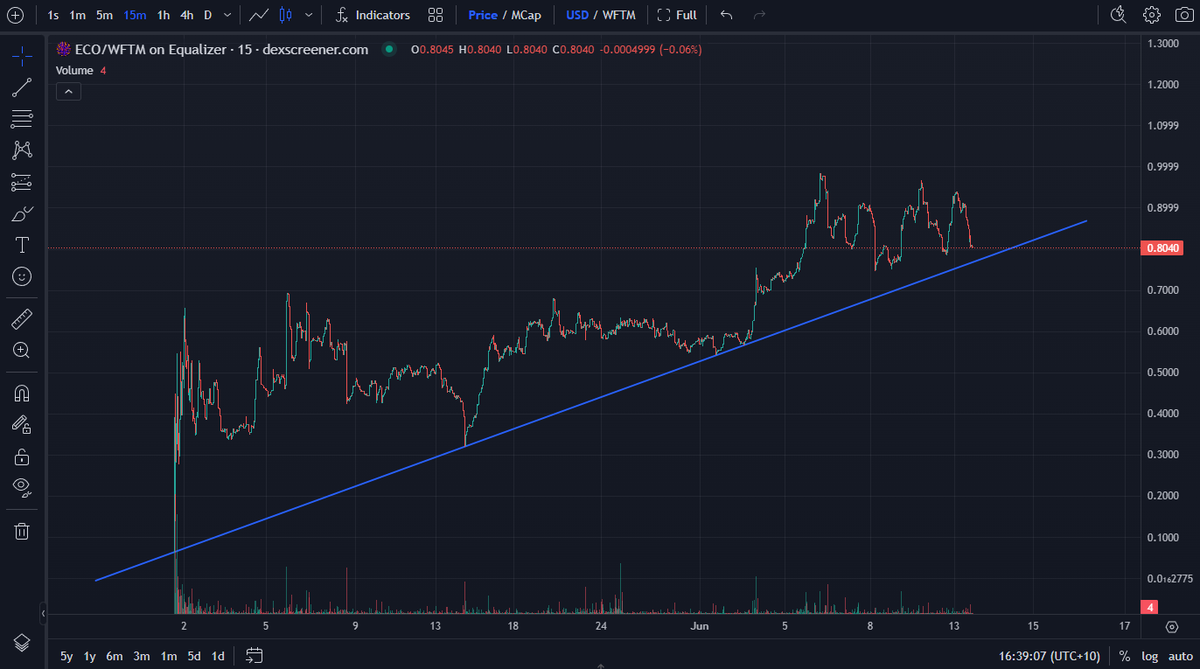Screen dimensions: 1200x669
Task: Select the candlestick chart style icon
Action: coord(286,15)
